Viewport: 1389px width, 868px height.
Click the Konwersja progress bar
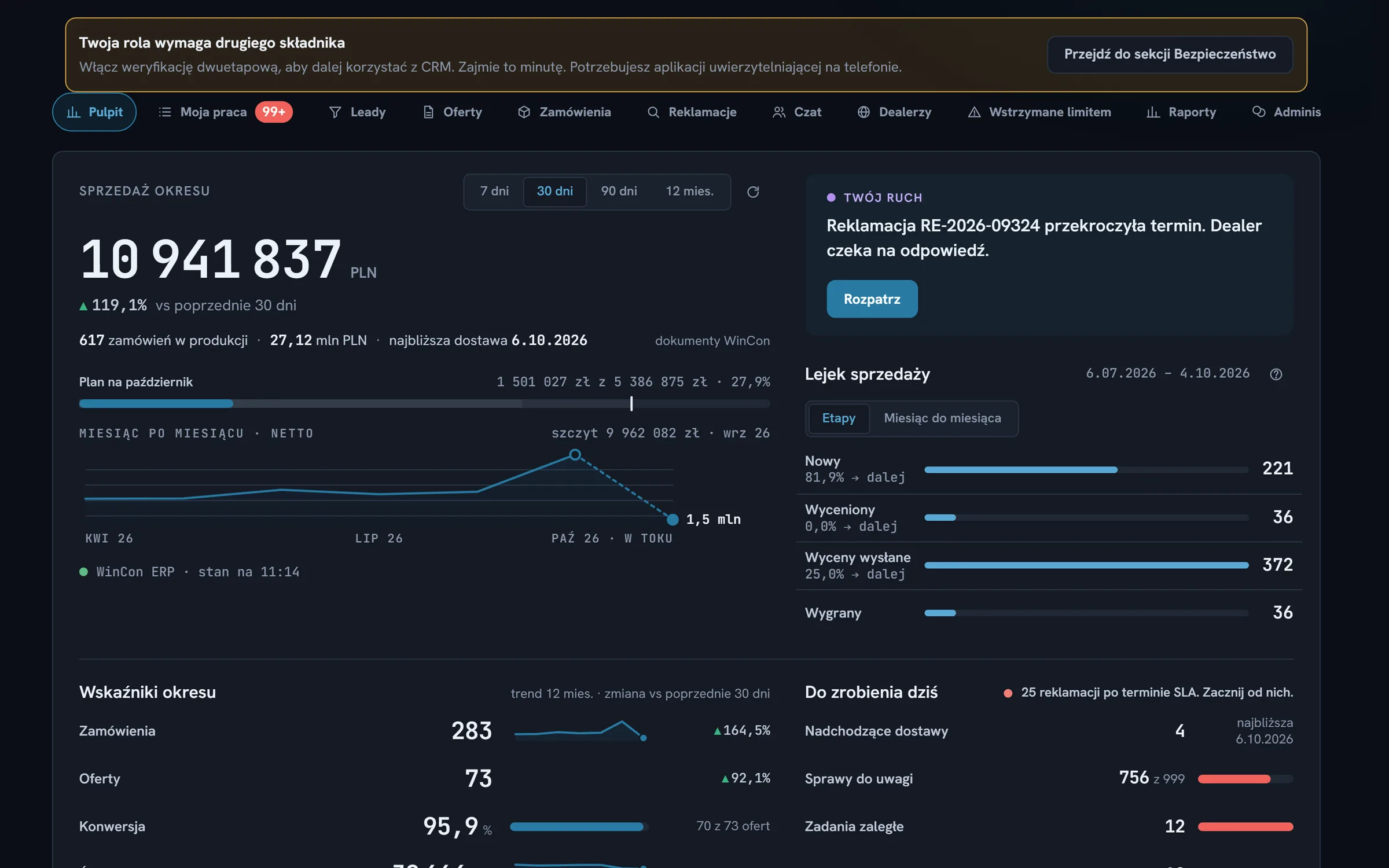pos(579,827)
